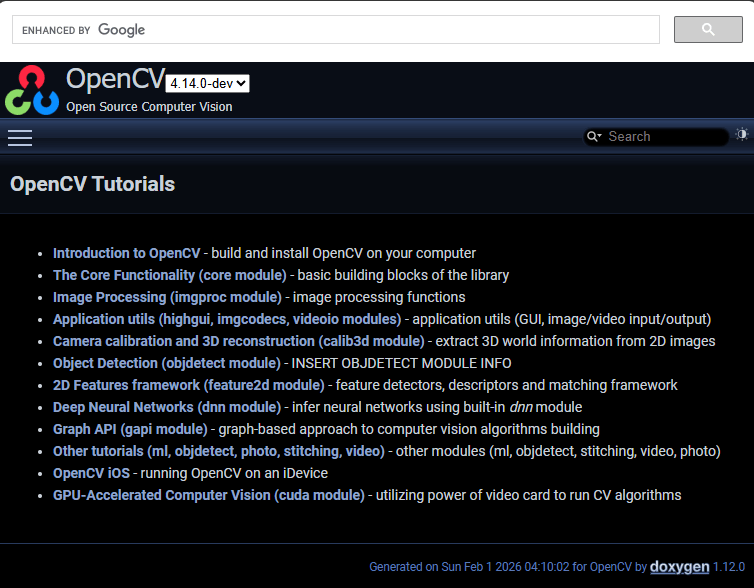Click the 'INSERT OBJDETECT MODULE INFO' description text
This screenshot has height=588, width=754.
[402, 363]
